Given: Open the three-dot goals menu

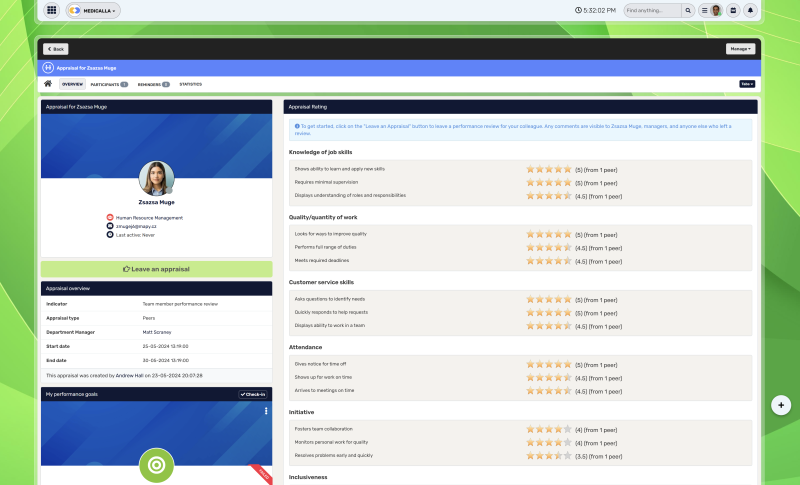Looking at the screenshot, I should click(266, 411).
